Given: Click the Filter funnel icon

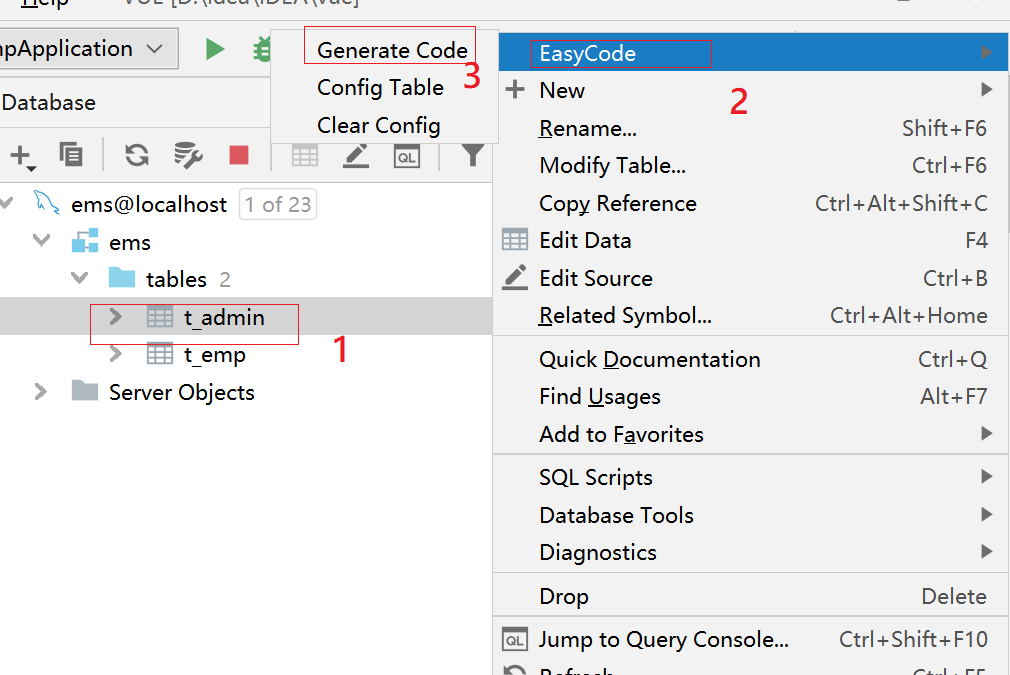Looking at the screenshot, I should pyautogui.click(x=472, y=154).
